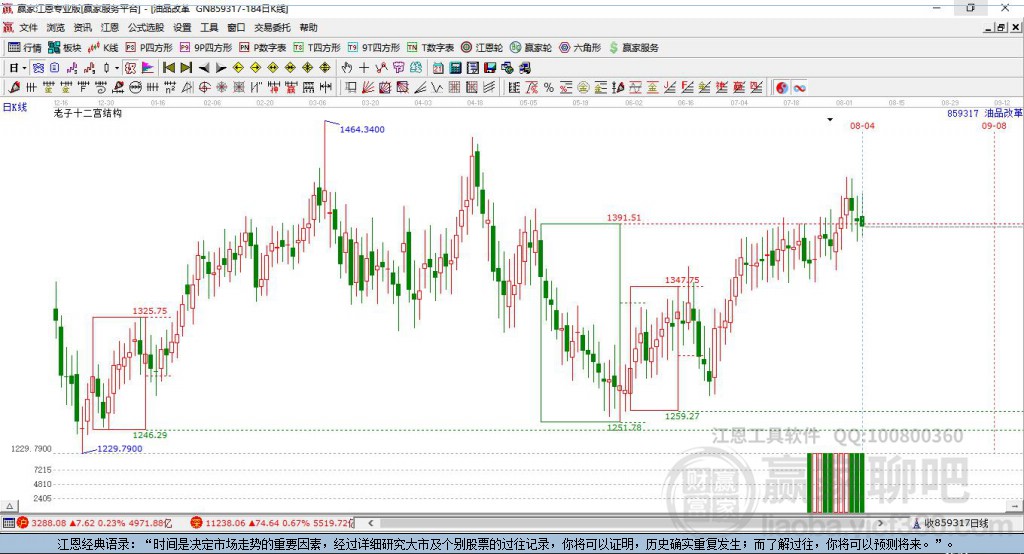This screenshot has width=1024, height=554.
Task: Open the 工具 menu
Action: (x=209, y=27)
